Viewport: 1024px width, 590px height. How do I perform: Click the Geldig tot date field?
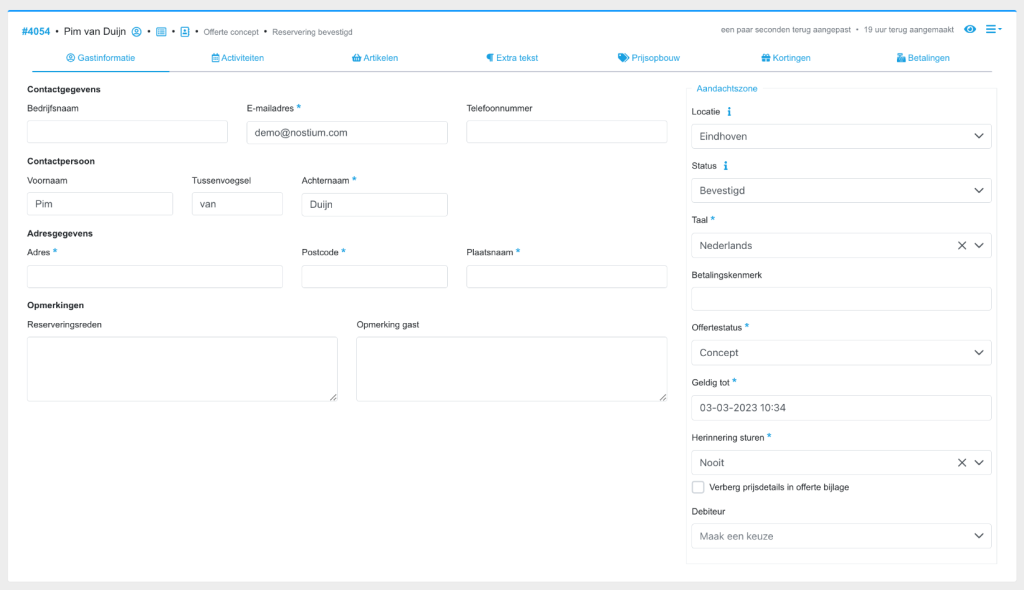[x=840, y=408]
